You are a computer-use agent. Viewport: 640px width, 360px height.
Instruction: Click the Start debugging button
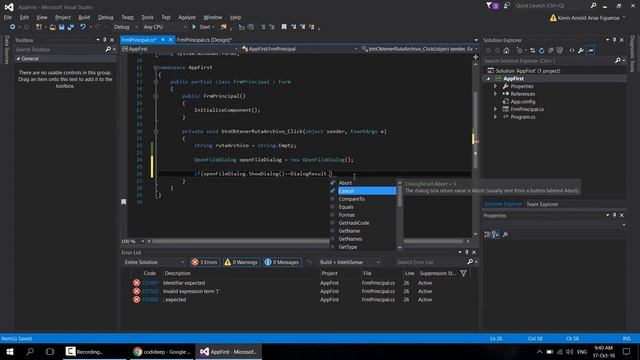point(203,27)
